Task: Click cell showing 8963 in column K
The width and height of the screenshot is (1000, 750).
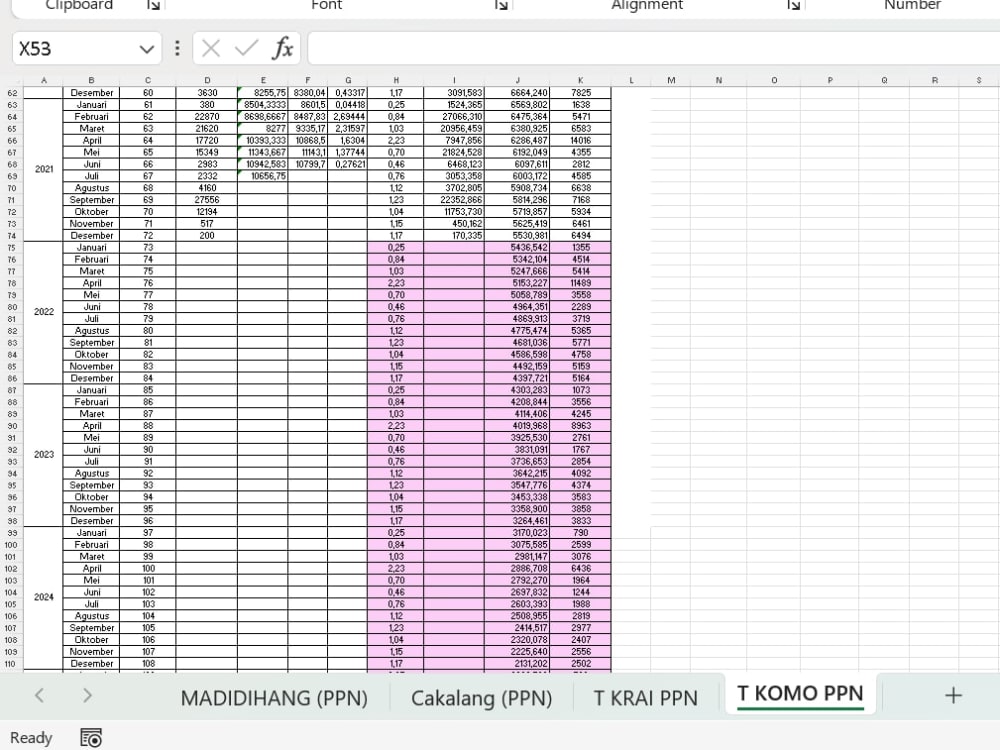Action: pos(580,426)
